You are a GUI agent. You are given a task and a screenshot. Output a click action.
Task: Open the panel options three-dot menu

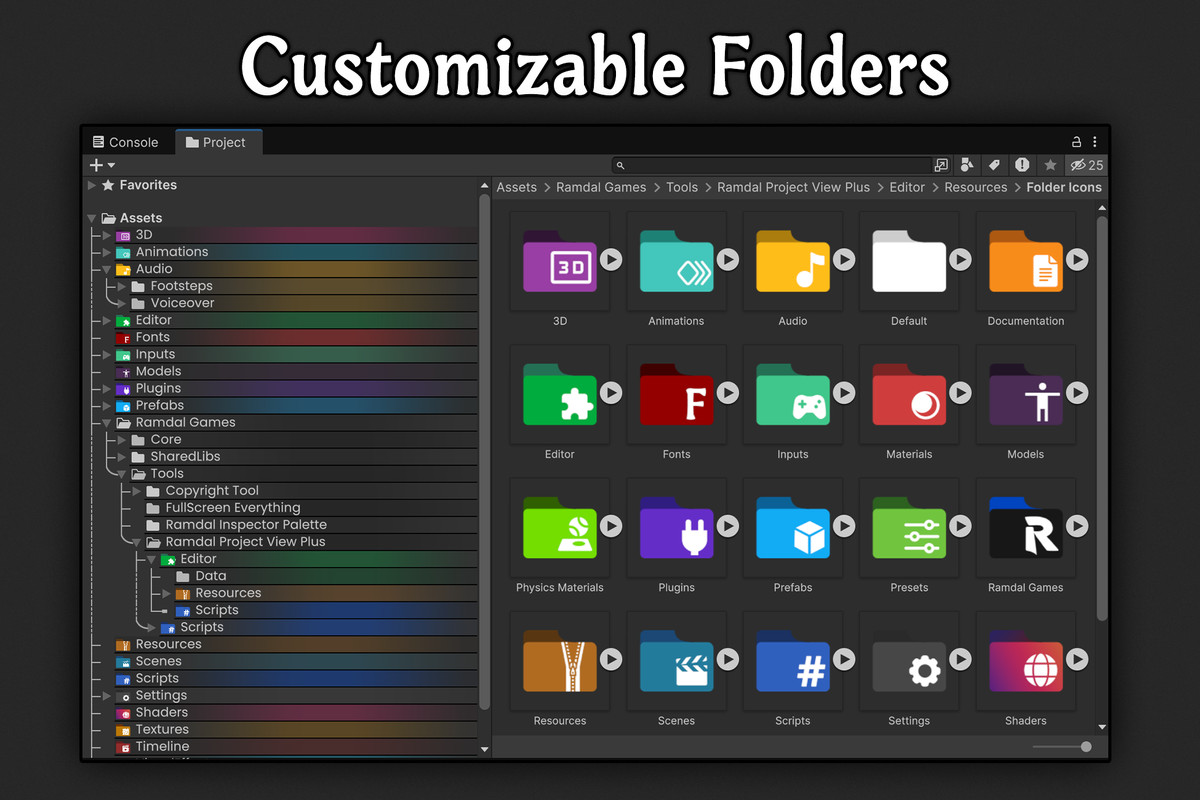[x=1095, y=141]
